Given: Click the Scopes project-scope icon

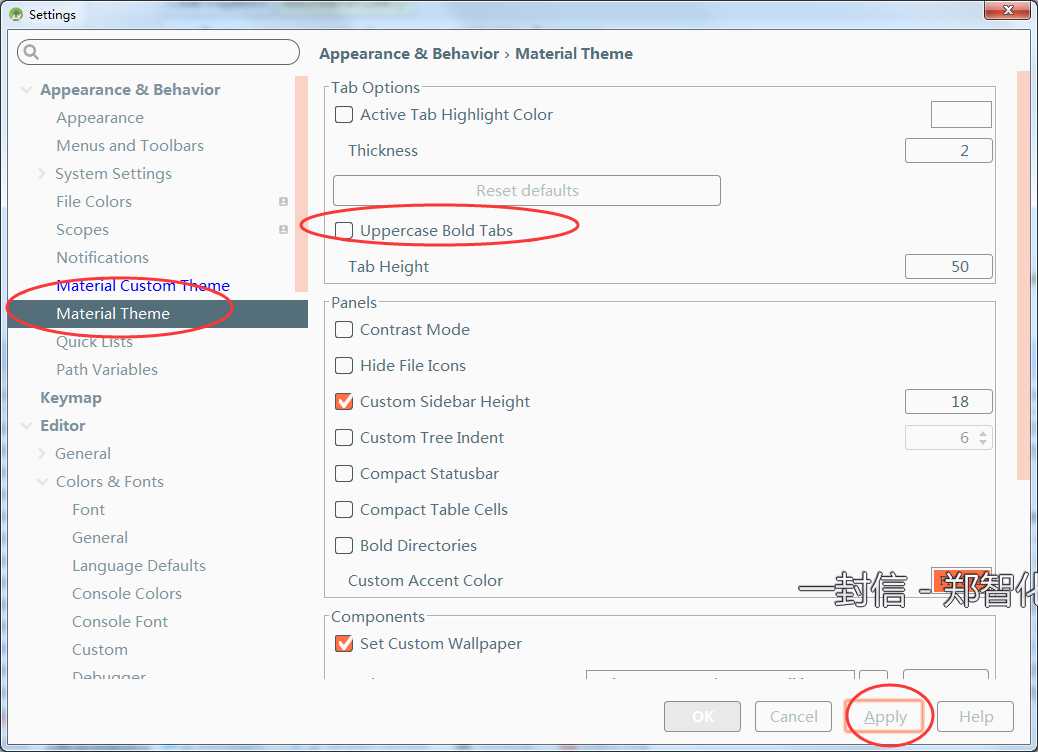Looking at the screenshot, I should (283, 229).
